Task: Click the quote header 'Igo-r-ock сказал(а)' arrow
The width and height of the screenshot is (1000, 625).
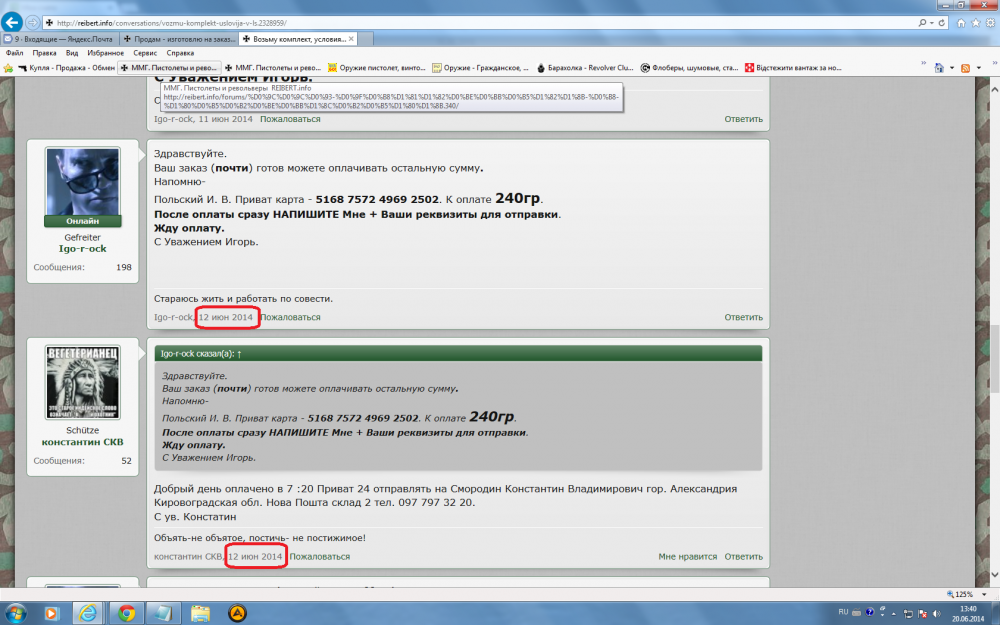Action: tap(239, 353)
